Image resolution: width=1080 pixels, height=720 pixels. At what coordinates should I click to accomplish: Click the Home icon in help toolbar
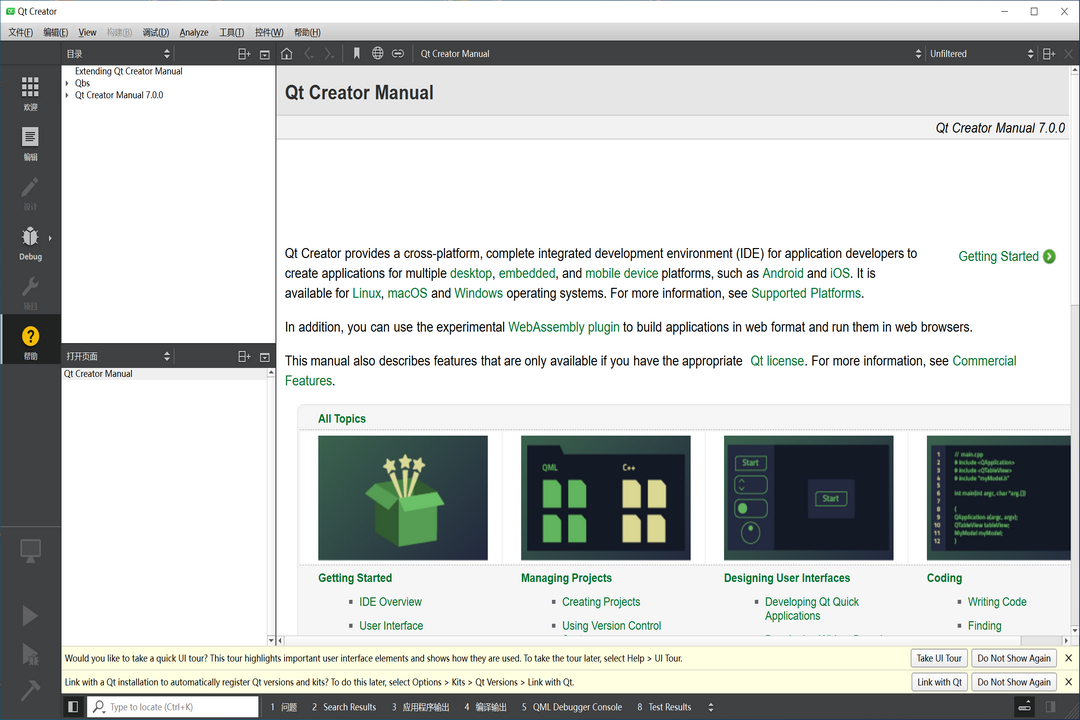click(286, 53)
